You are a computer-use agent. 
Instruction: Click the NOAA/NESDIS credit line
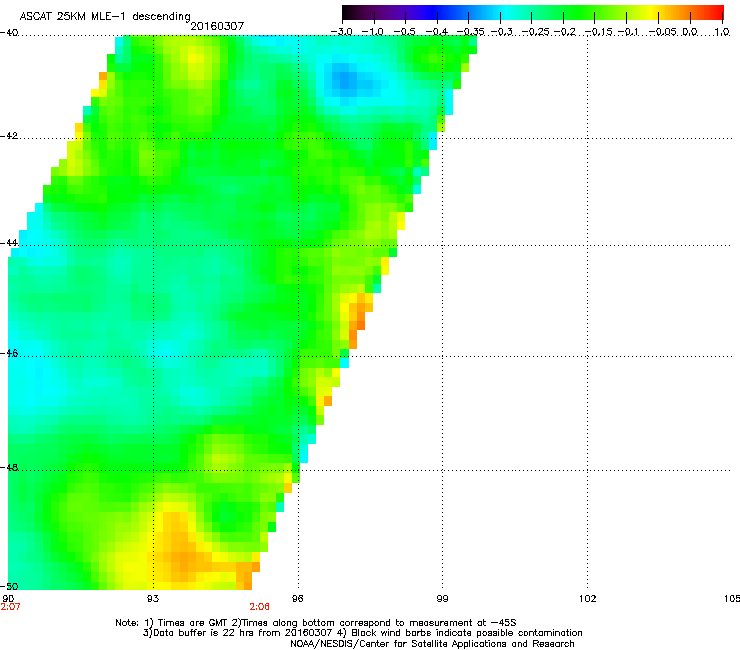pos(432,644)
